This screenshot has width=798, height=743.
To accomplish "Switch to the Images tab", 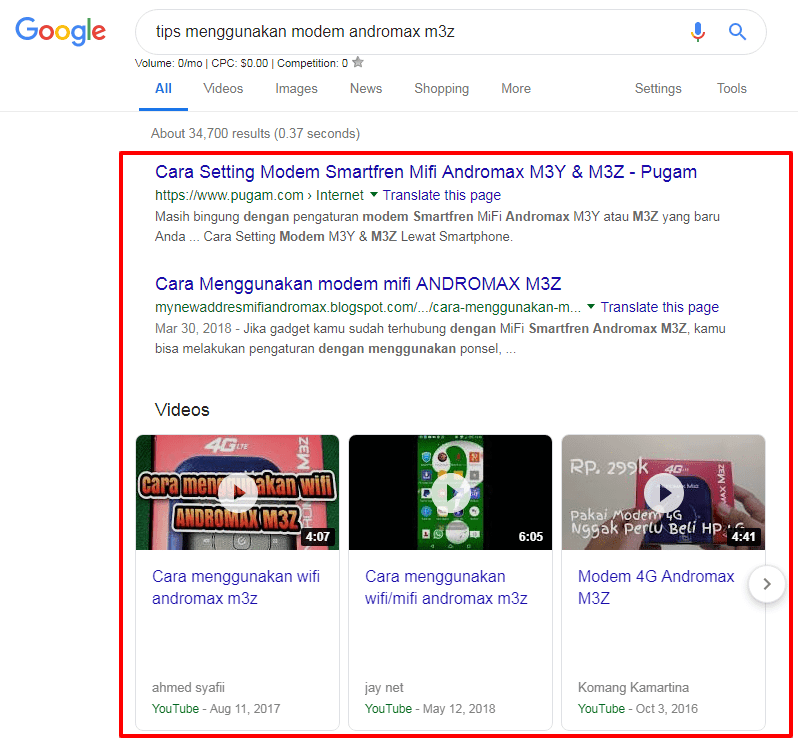I will [x=296, y=89].
